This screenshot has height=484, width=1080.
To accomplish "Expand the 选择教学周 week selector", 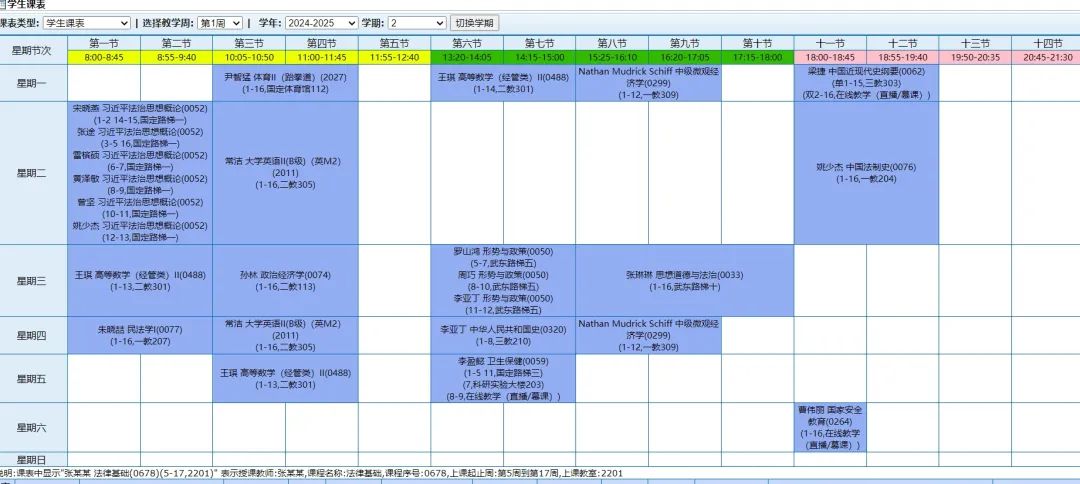I will click(219, 23).
